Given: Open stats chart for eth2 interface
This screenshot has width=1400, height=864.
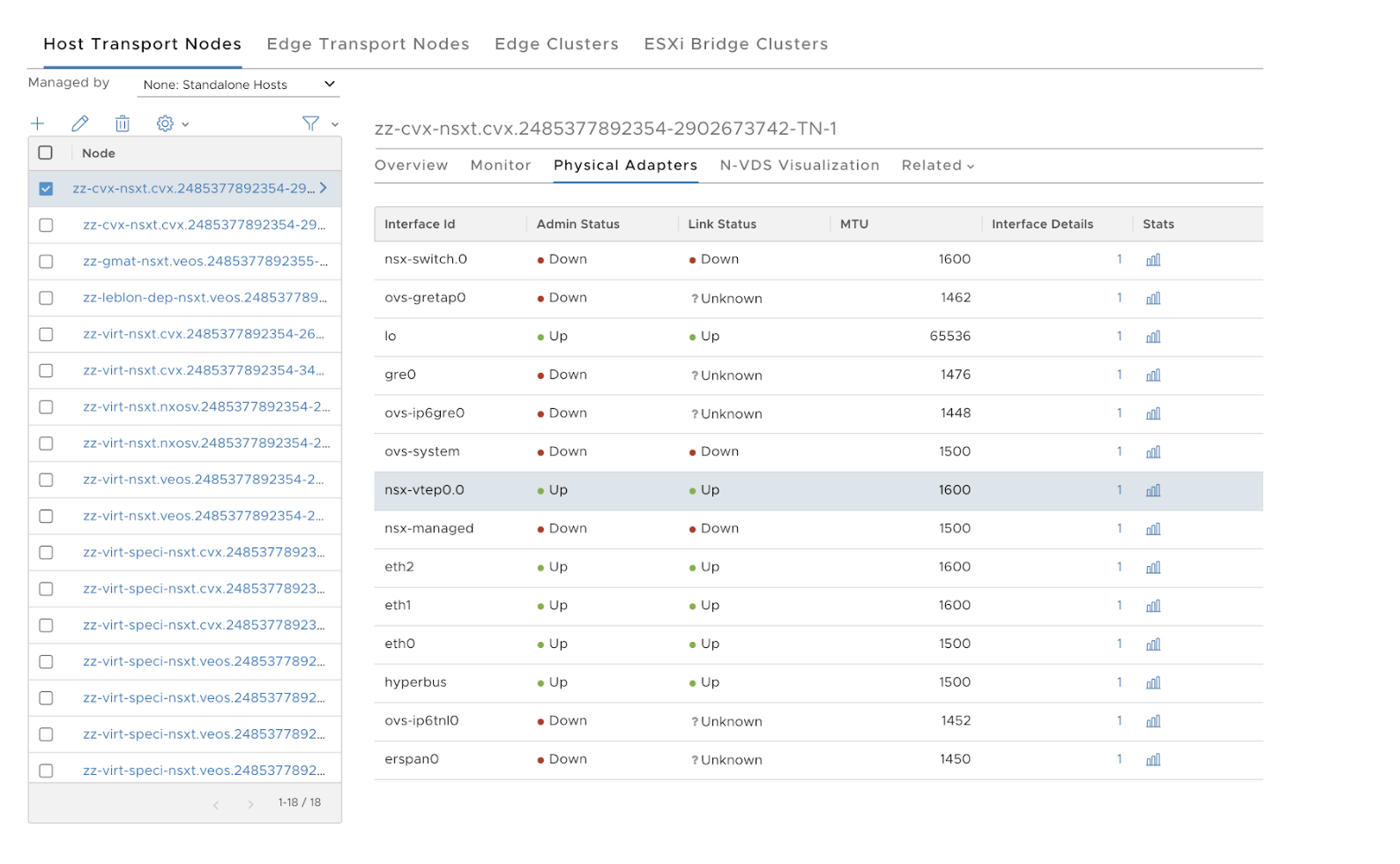Looking at the screenshot, I should [1152, 568].
